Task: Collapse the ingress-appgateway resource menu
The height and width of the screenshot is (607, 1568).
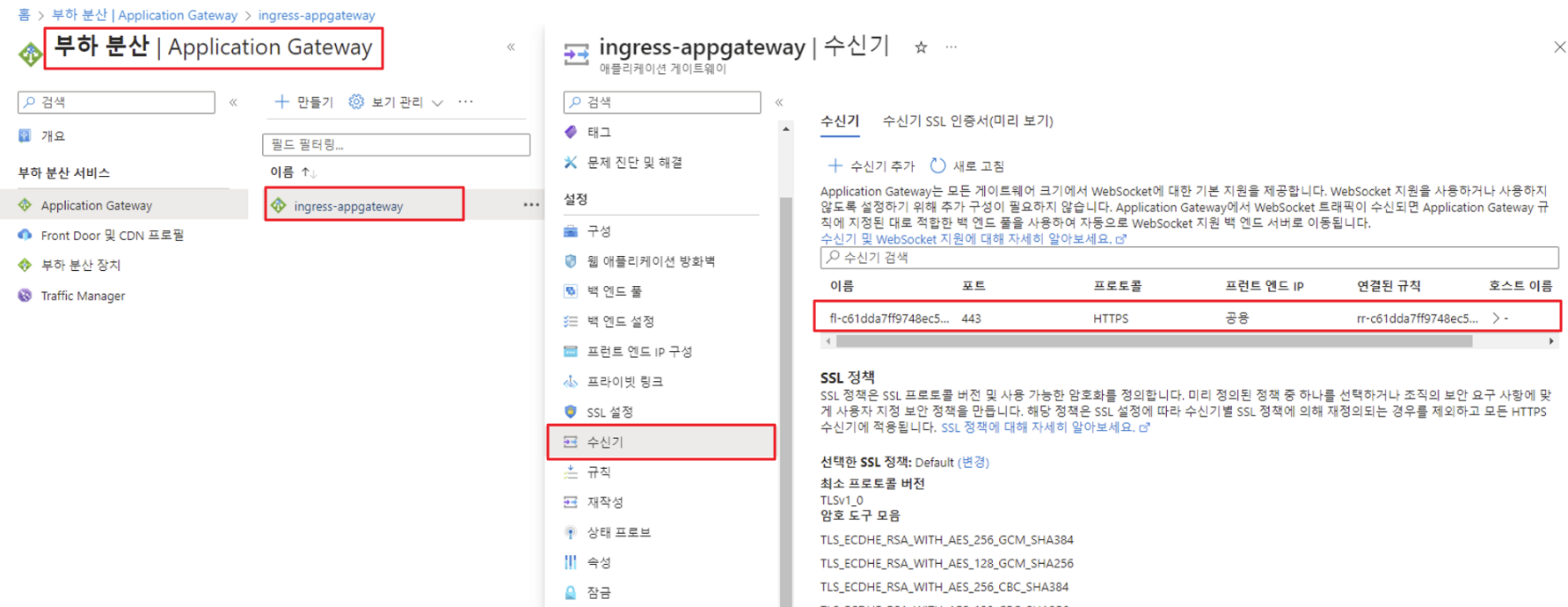Action: 779,102
